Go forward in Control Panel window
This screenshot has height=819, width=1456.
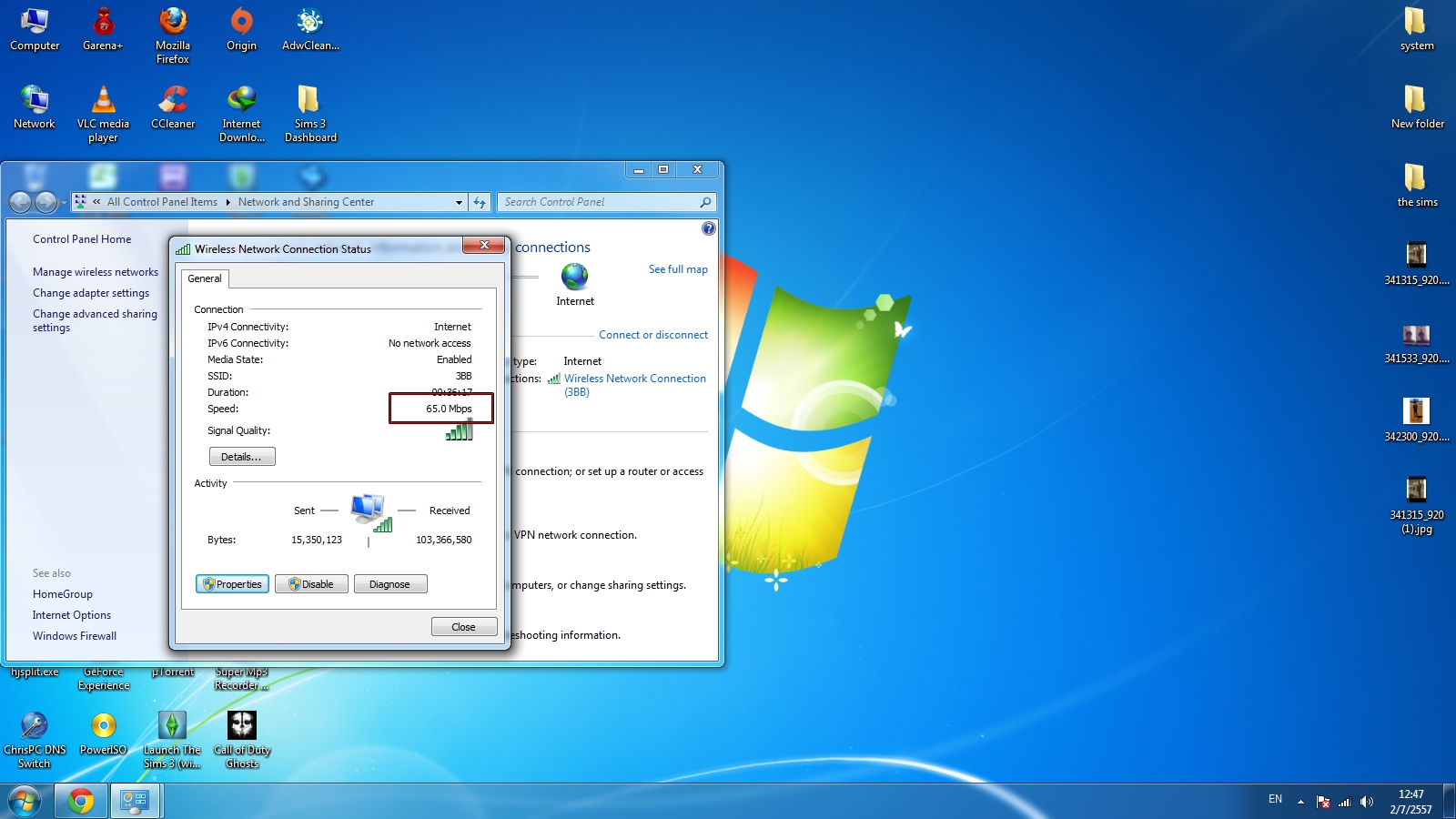(x=45, y=202)
